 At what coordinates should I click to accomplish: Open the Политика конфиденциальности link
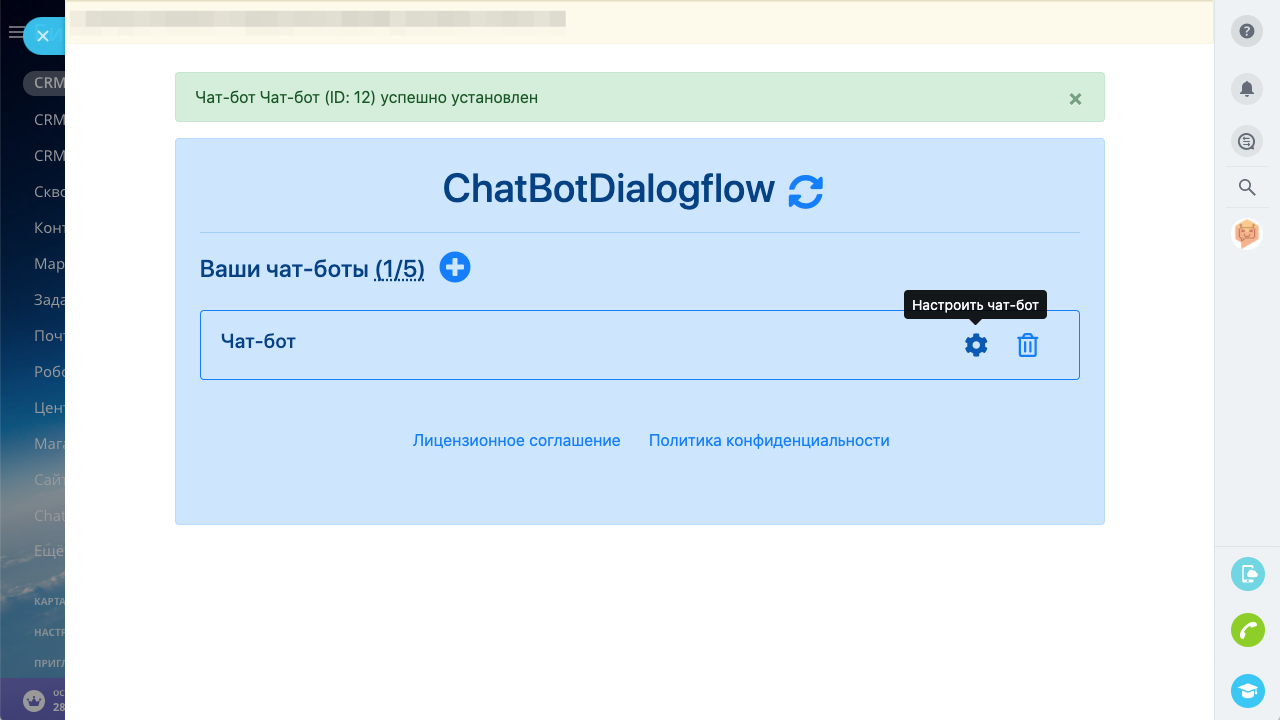click(x=769, y=440)
